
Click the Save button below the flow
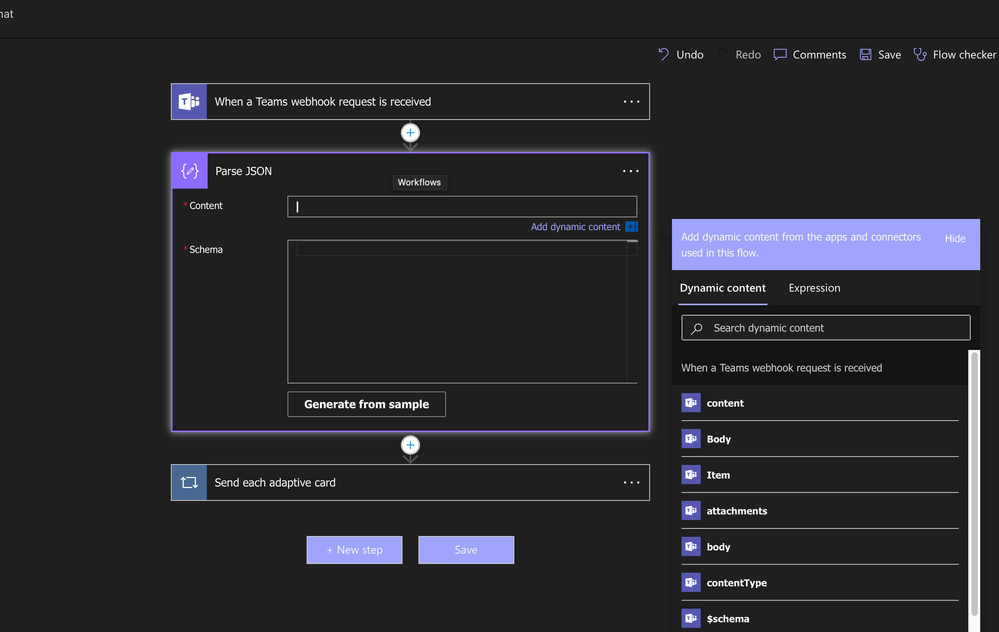pyautogui.click(x=466, y=550)
